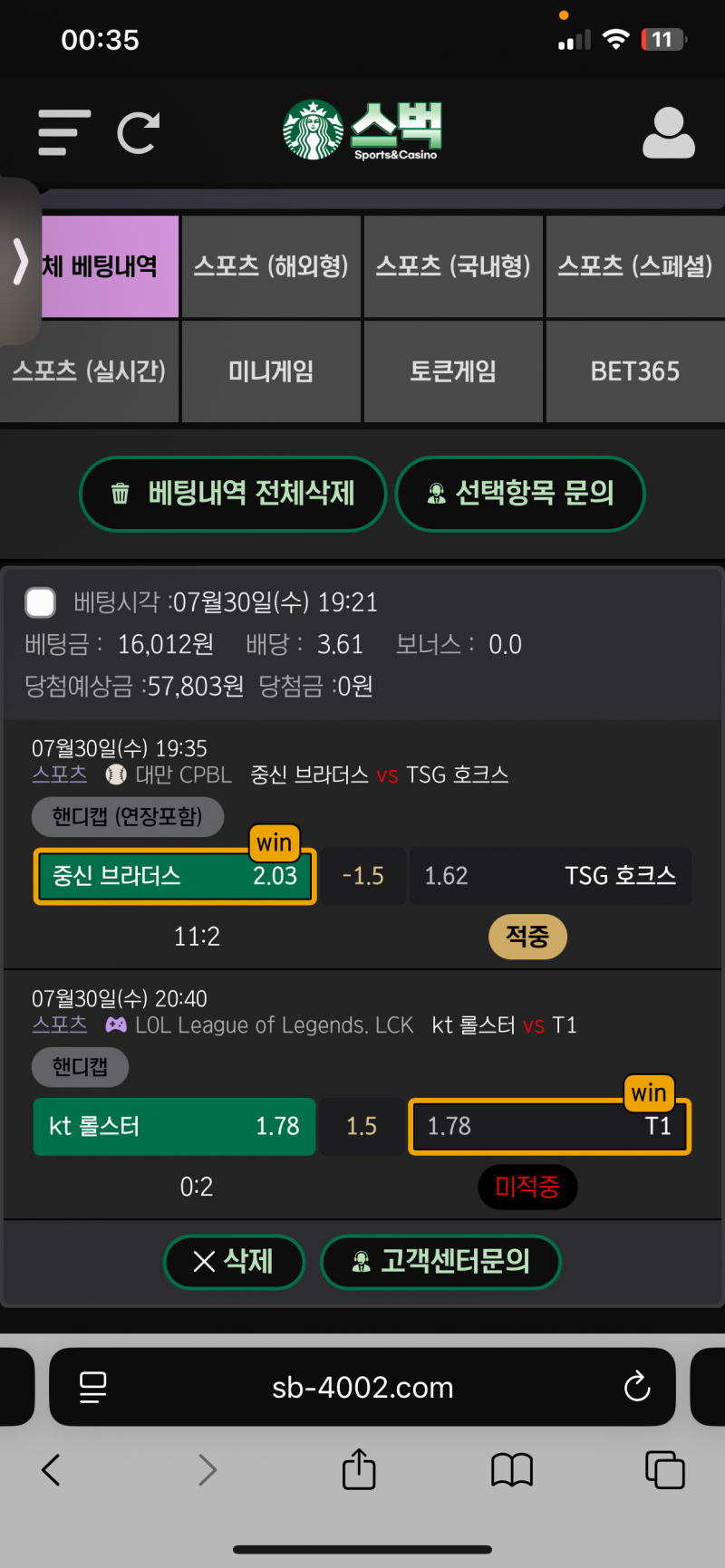Click the site header refresh icon
Image resolution: width=725 pixels, height=1568 pixels.
pyautogui.click(x=139, y=132)
